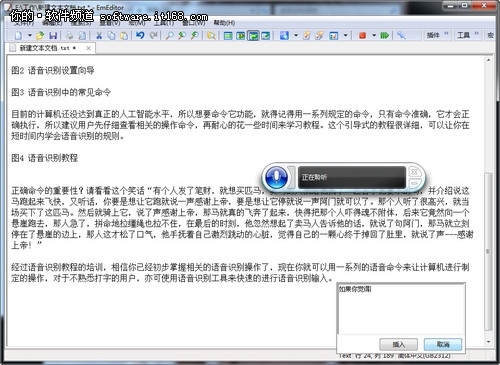Click the vertical scrollbar thumb of the editor

click(488, 252)
